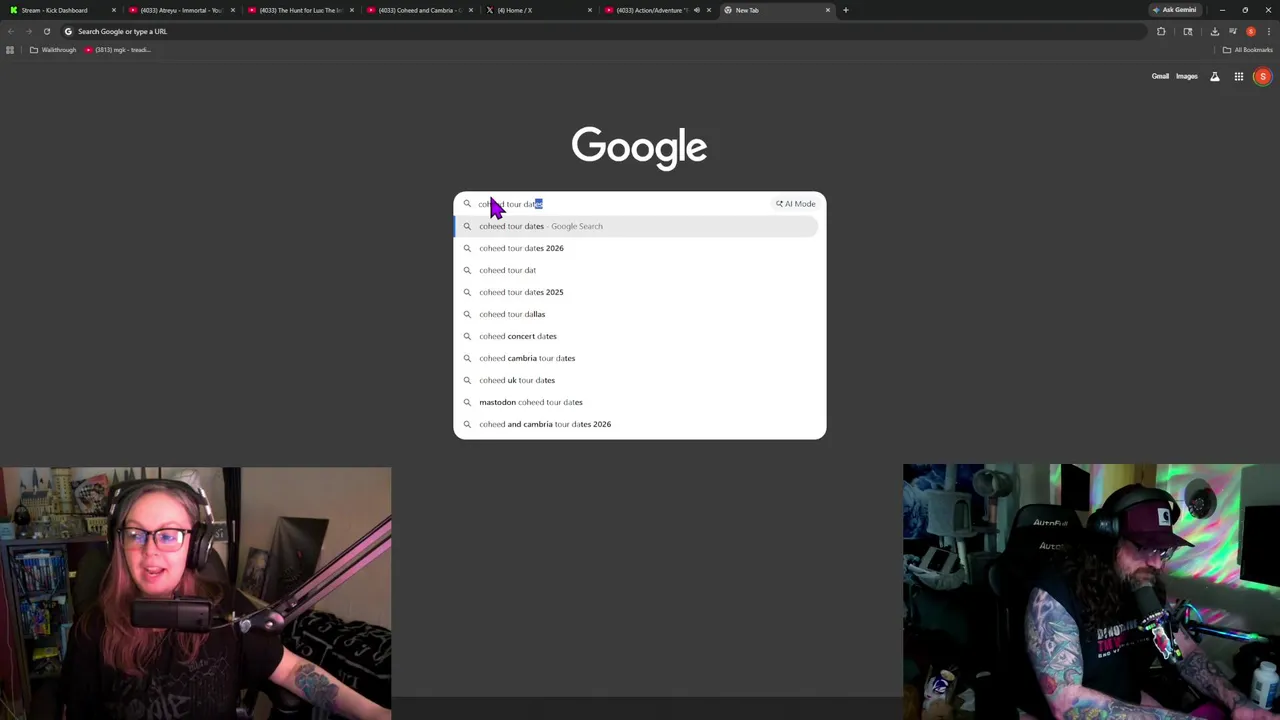The width and height of the screenshot is (1280, 720).
Task: Open the Google apps grid
Action: [1239, 76]
